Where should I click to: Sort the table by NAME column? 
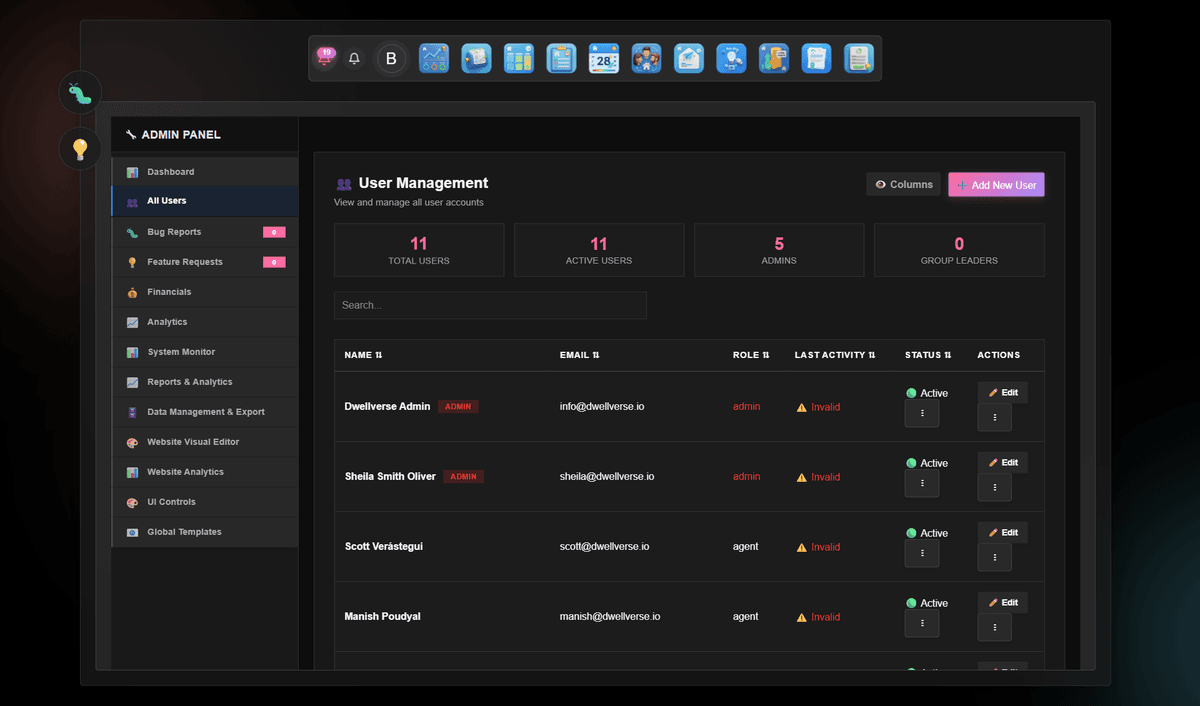[x=360, y=355]
